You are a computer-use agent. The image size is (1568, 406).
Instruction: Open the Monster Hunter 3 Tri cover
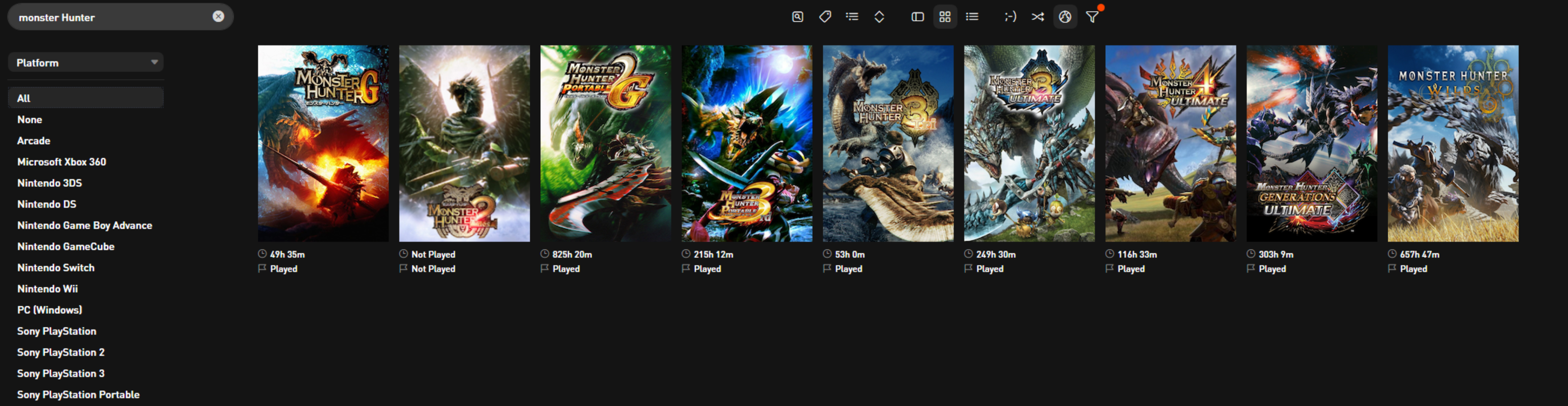(888, 144)
